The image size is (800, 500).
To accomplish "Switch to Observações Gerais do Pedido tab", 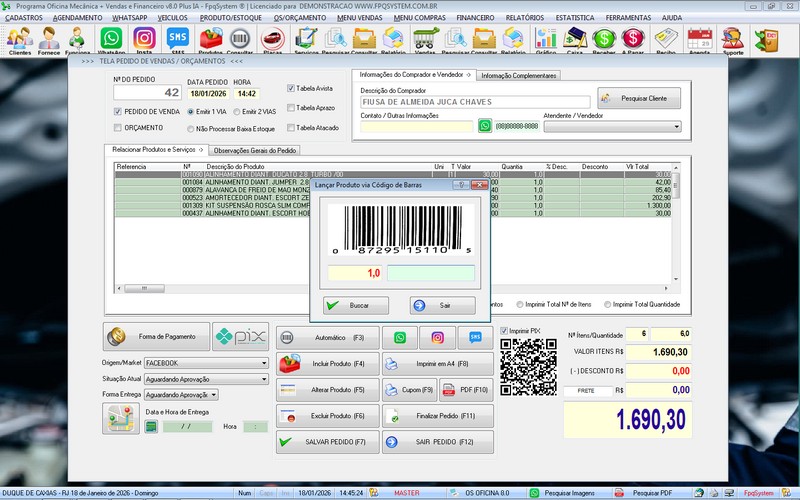I will (255, 150).
